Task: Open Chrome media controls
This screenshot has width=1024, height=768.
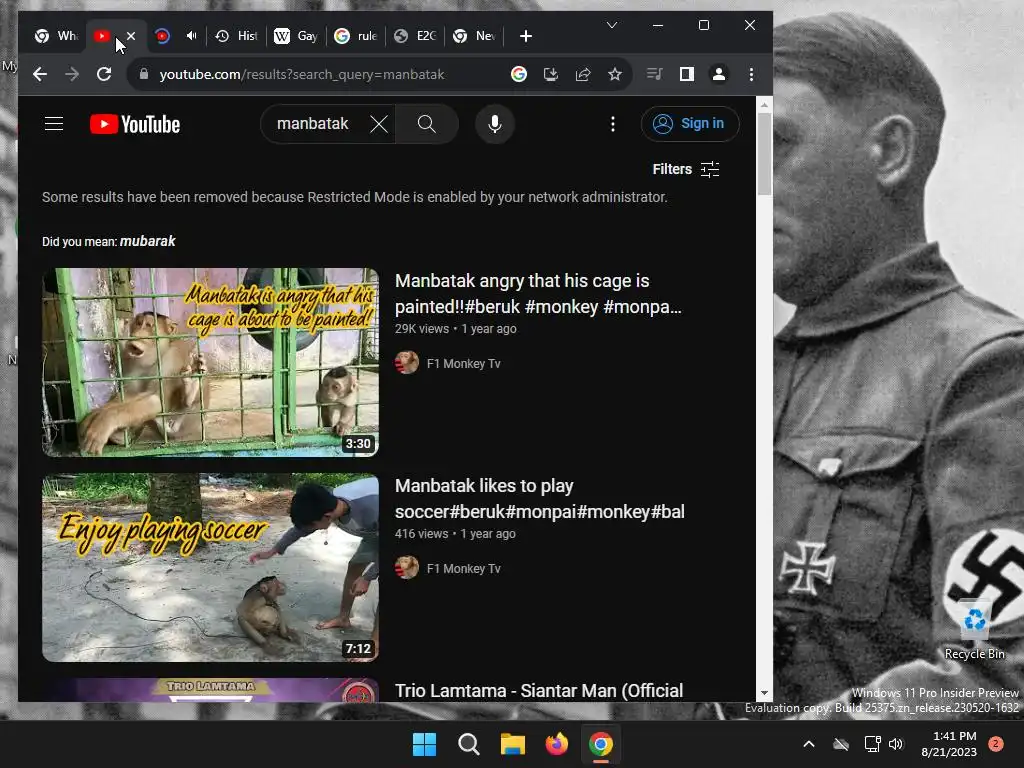Action: [654, 74]
